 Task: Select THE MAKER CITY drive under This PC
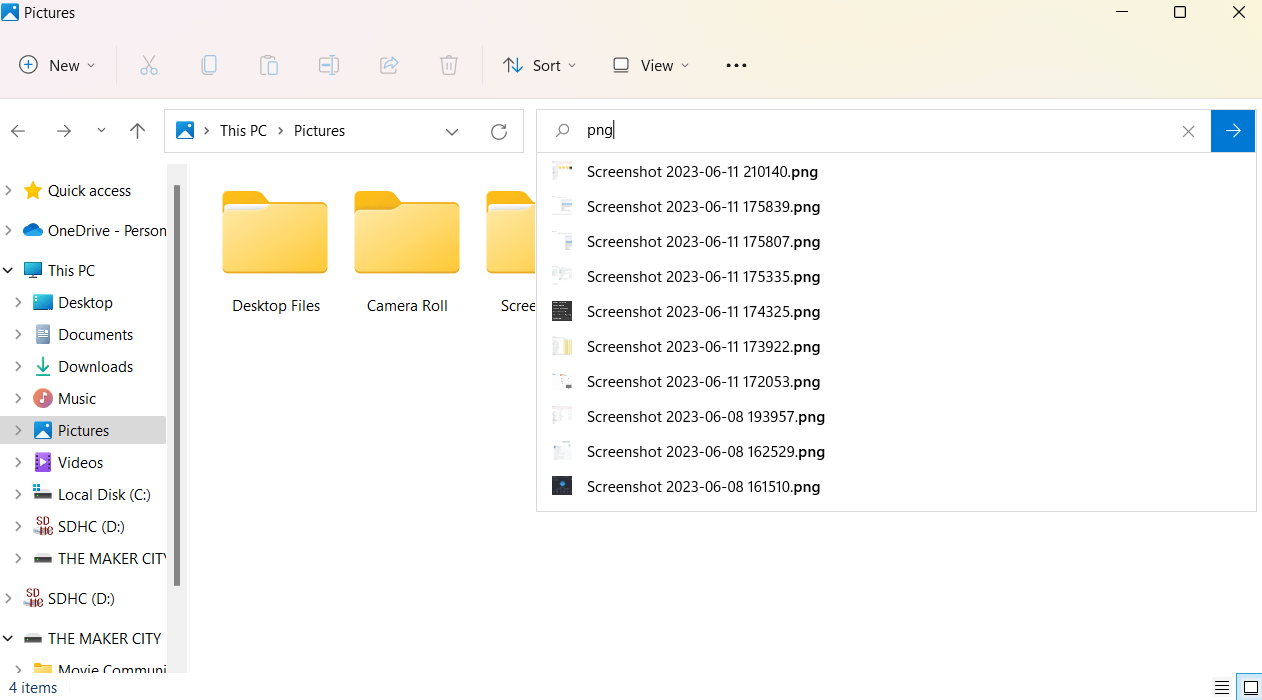coord(99,558)
